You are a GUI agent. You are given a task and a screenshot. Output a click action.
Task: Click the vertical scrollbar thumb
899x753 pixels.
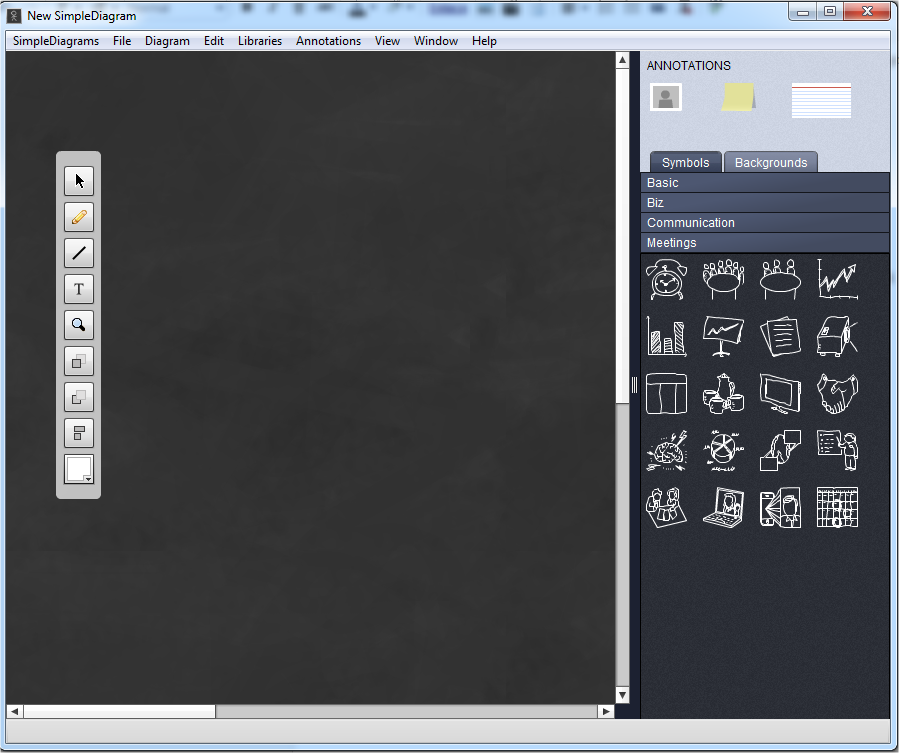(622, 236)
